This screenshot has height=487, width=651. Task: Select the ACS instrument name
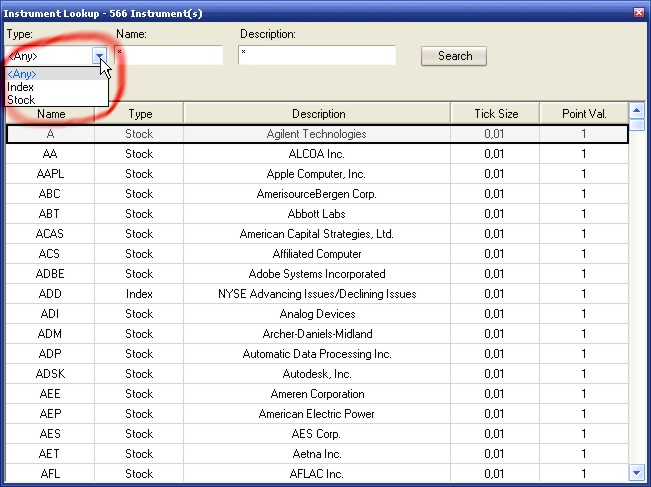49,254
